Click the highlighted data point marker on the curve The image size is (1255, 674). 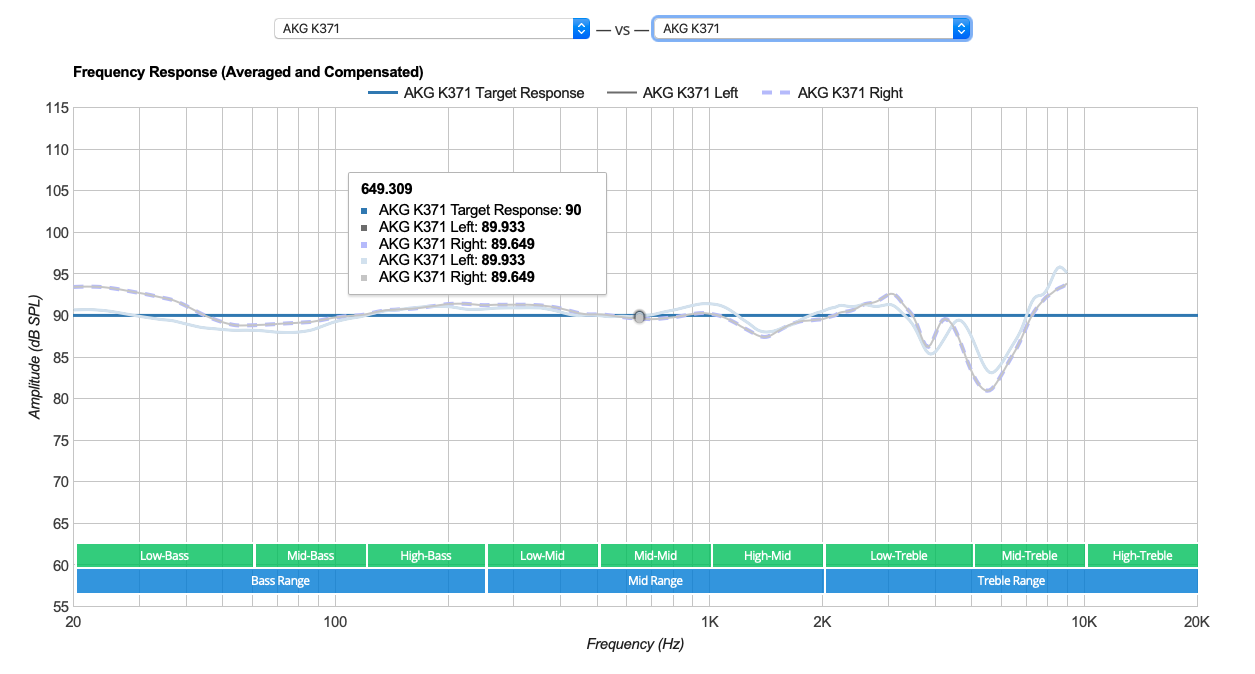click(640, 317)
